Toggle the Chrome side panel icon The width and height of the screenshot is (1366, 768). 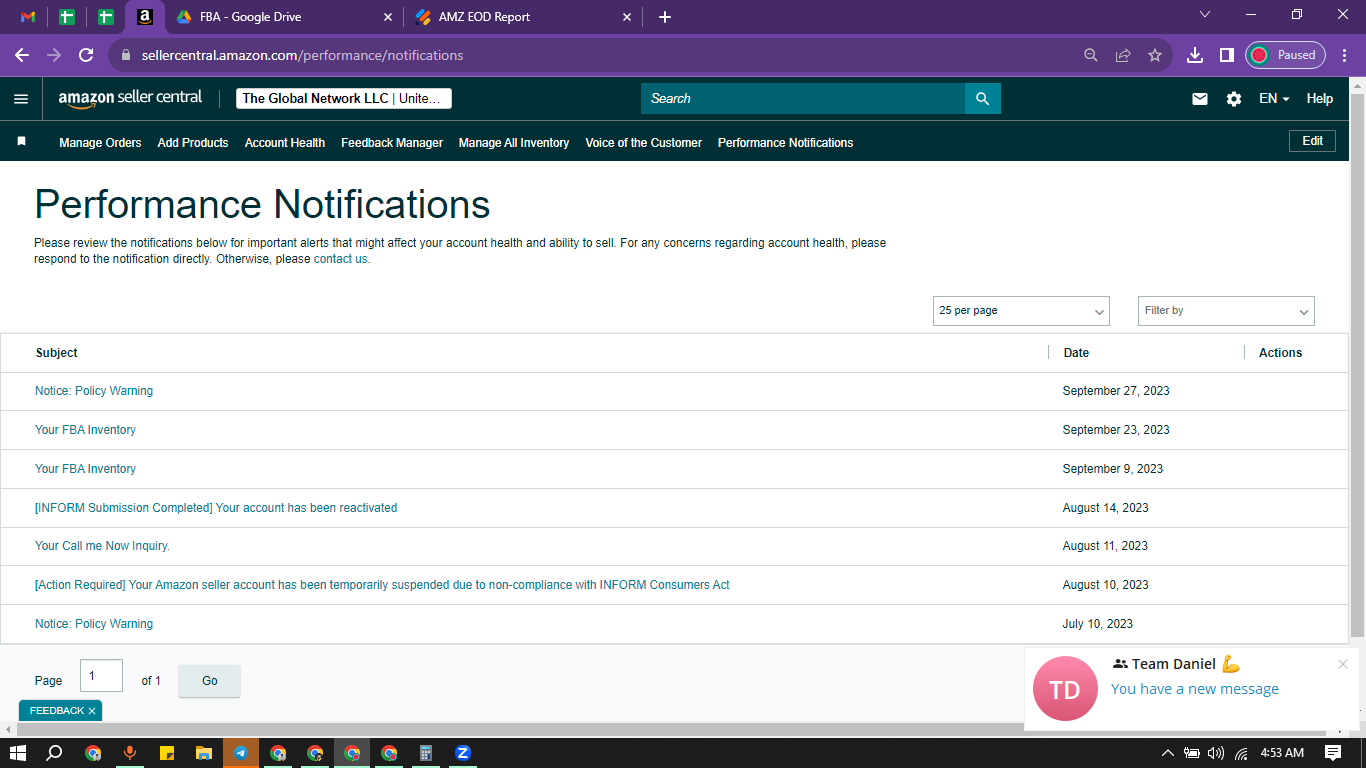tap(1226, 55)
